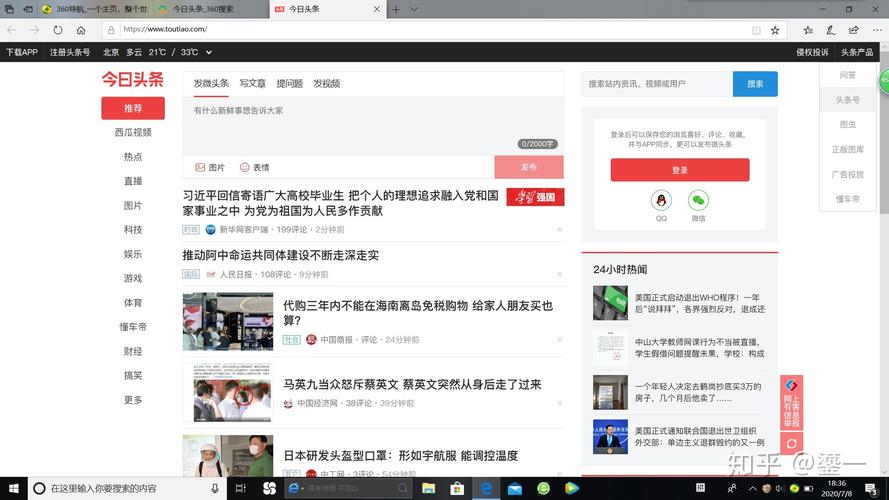The width and height of the screenshot is (889, 500).
Task: Click the 学习强国 banner
Action: click(535, 197)
